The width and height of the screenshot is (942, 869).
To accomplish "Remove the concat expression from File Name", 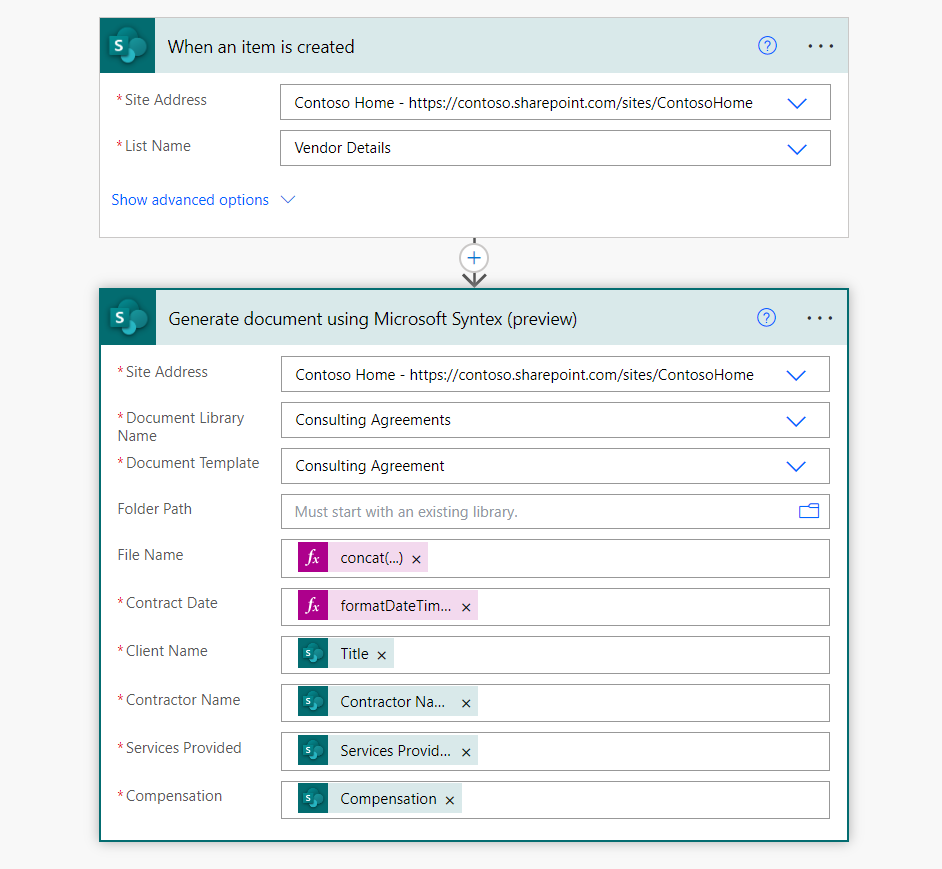I will (x=417, y=559).
